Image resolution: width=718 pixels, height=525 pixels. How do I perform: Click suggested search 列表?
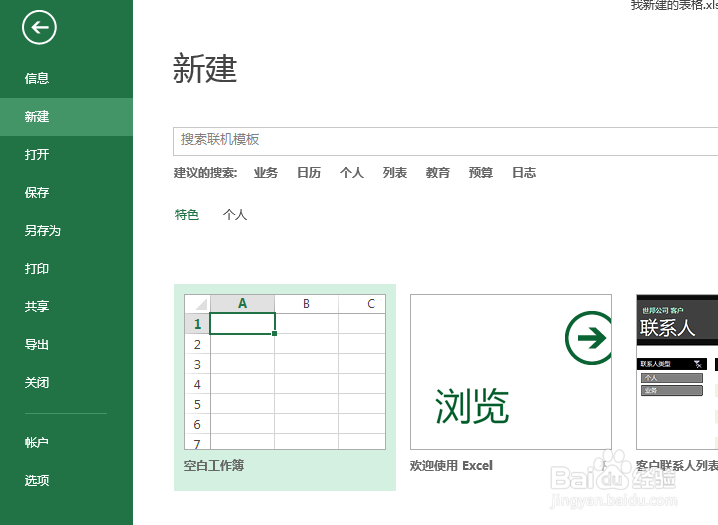[x=395, y=173]
